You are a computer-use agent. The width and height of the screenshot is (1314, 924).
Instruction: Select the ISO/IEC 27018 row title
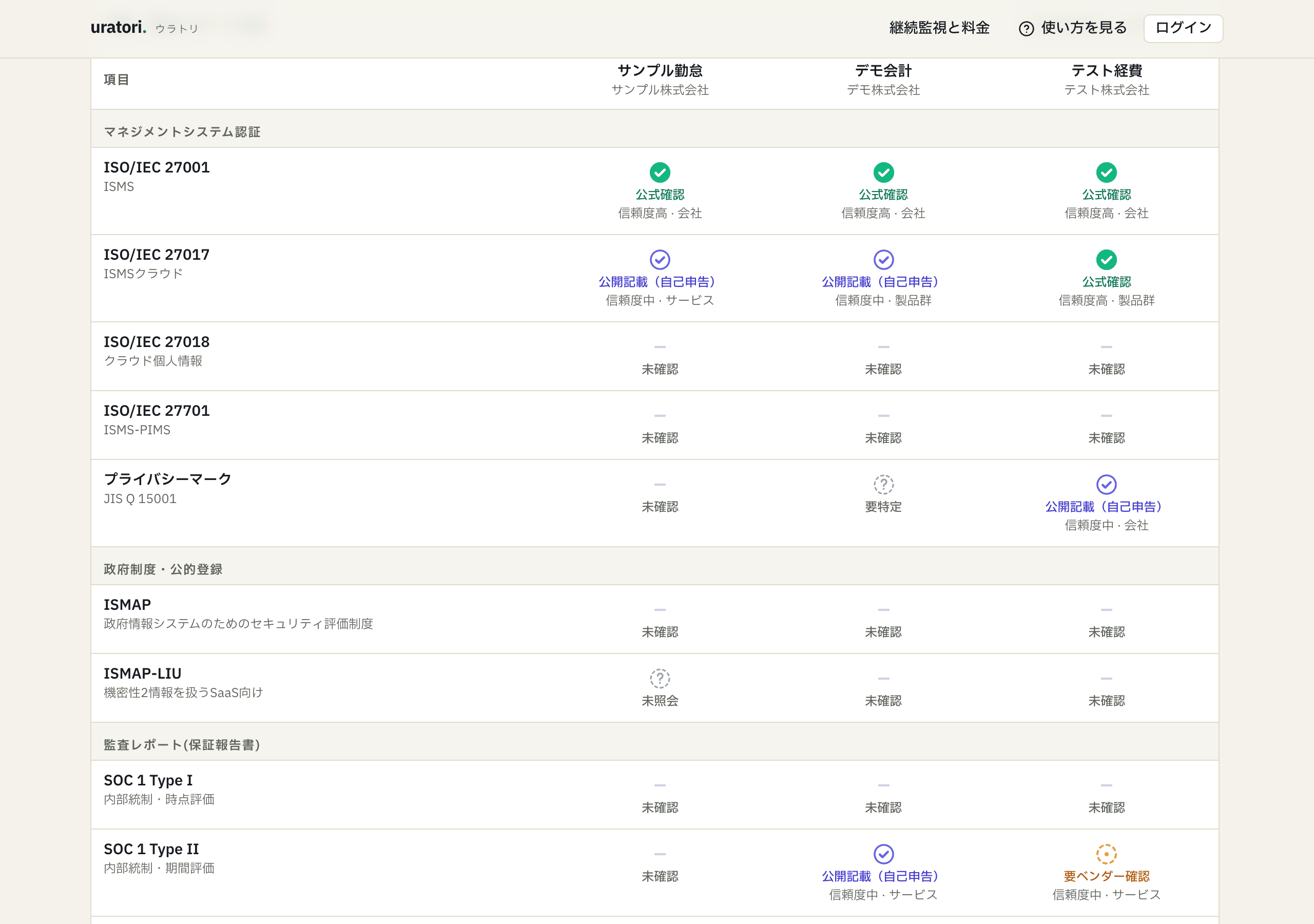pyautogui.click(x=157, y=342)
